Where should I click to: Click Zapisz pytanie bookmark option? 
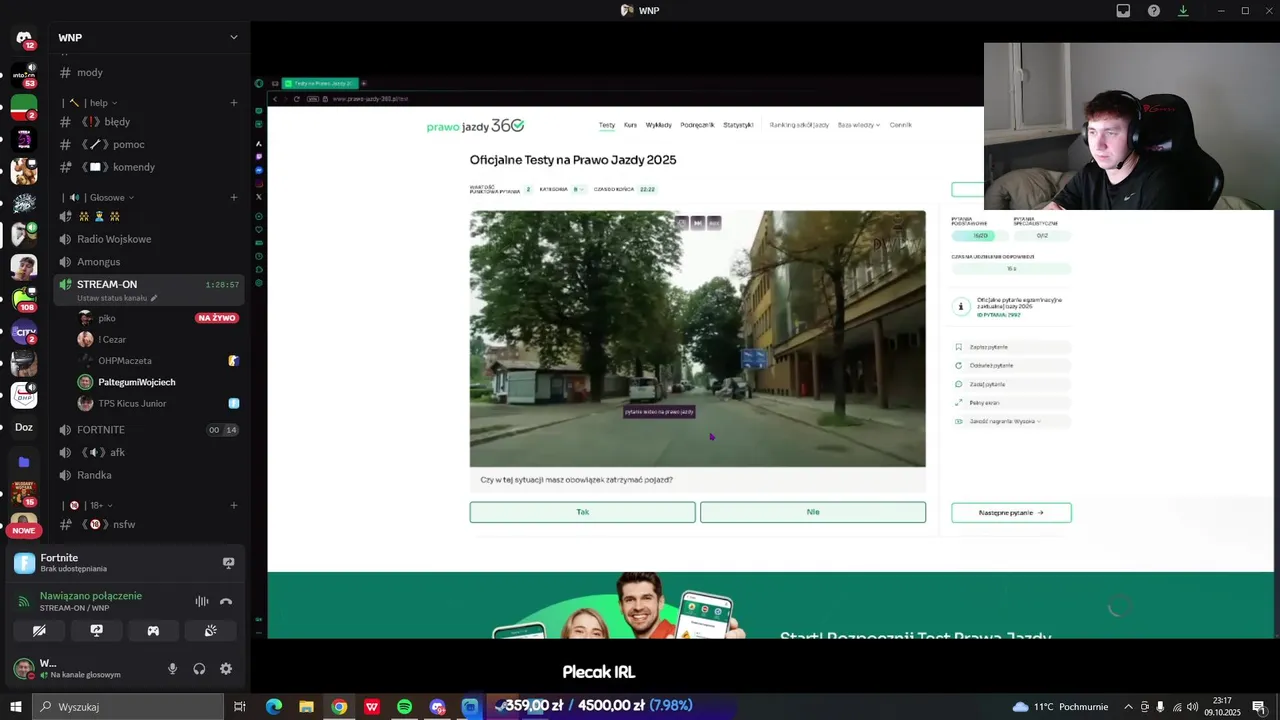coord(1011,347)
